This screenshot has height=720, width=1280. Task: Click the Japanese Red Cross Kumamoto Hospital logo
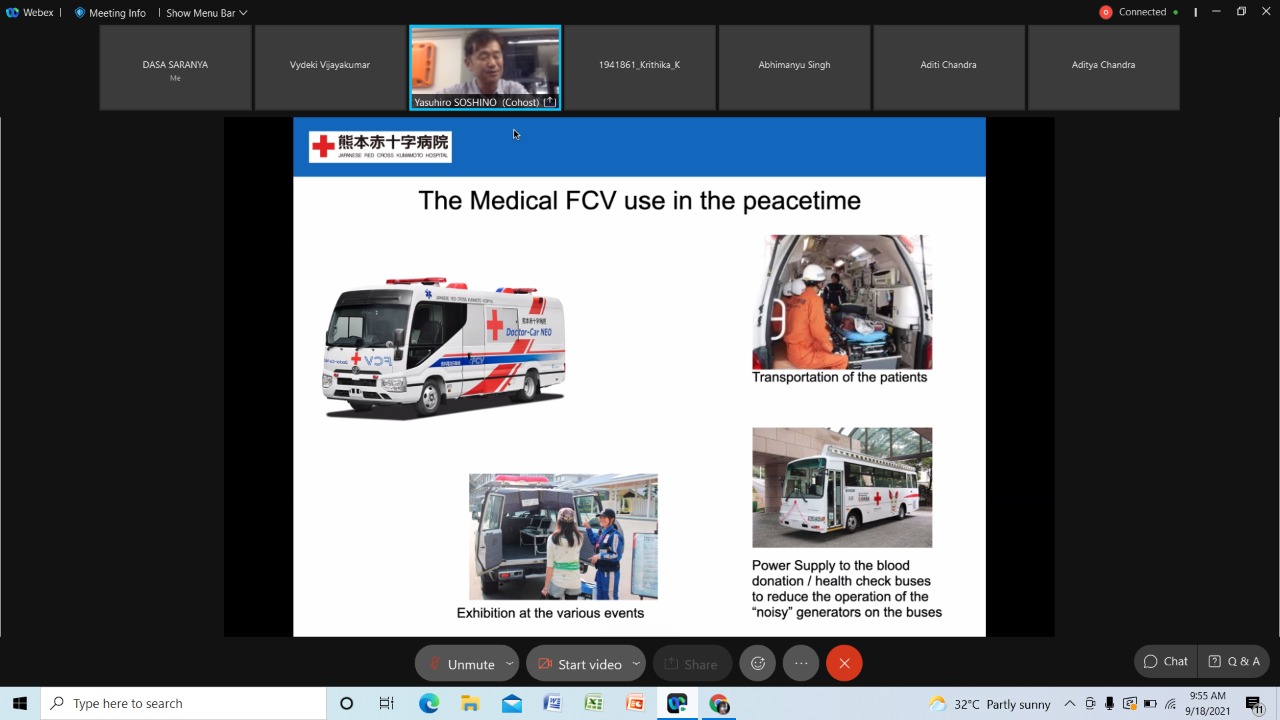pyautogui.click(x=380, y=147)
